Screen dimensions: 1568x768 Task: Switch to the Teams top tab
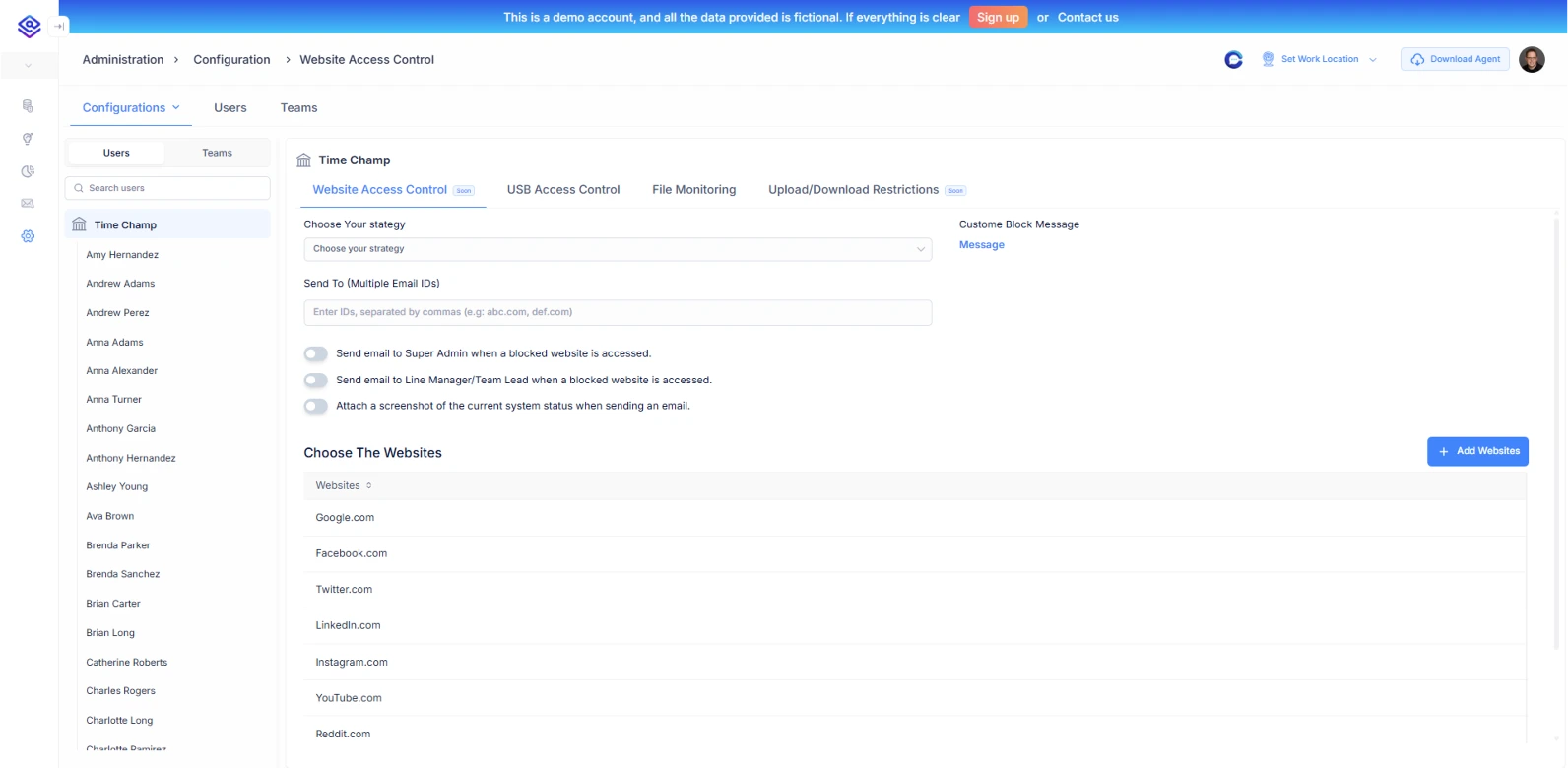(298, 108)
